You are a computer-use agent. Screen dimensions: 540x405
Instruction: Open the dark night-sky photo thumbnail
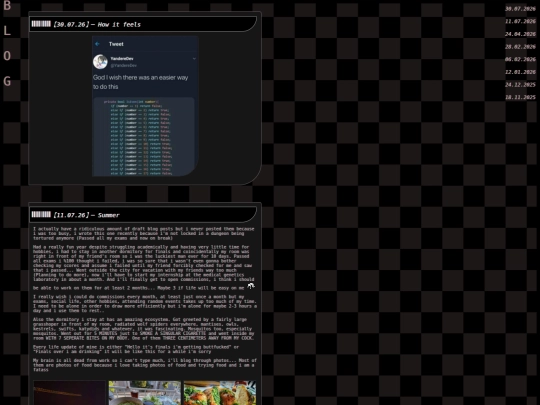tap(69, 393)
